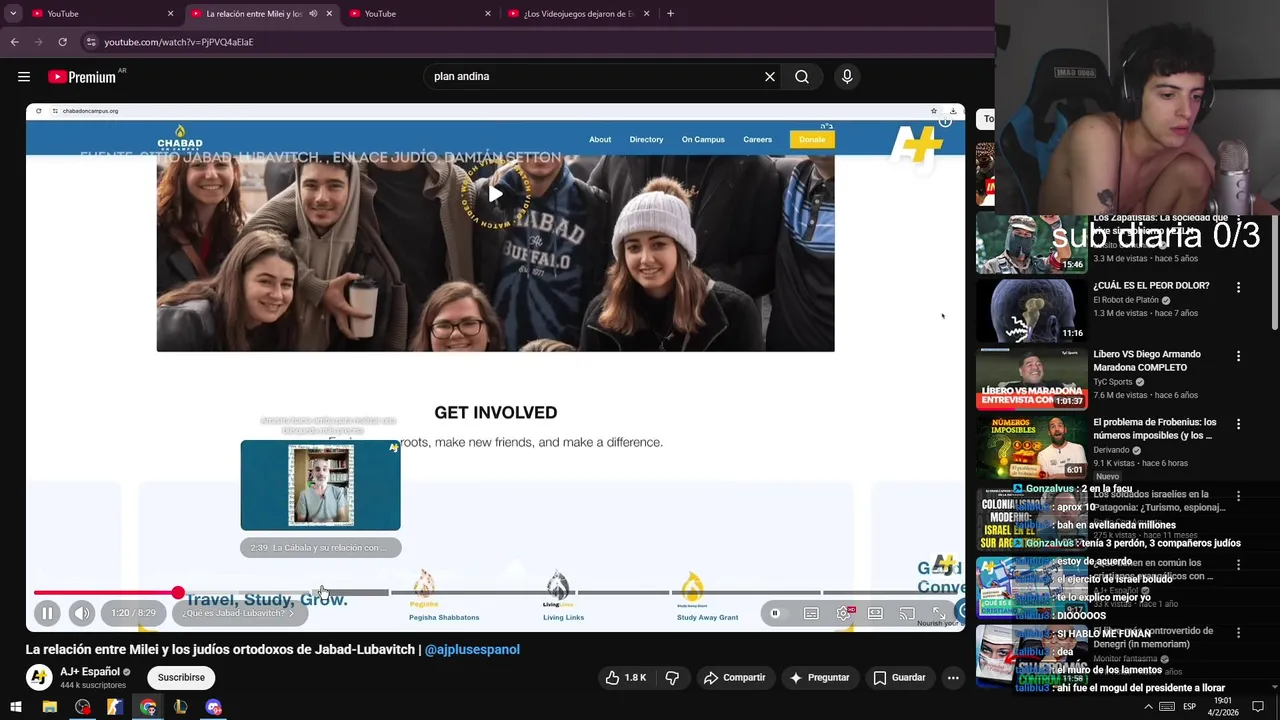Dislike the video with thumbs down
The image size is (1280, 720).
coord(672,678)
